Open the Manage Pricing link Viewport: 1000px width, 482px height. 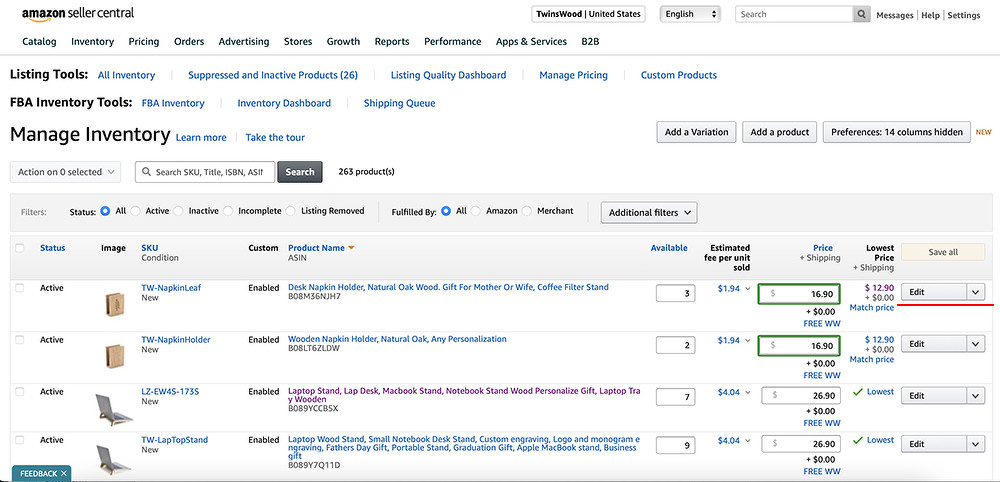573,75
